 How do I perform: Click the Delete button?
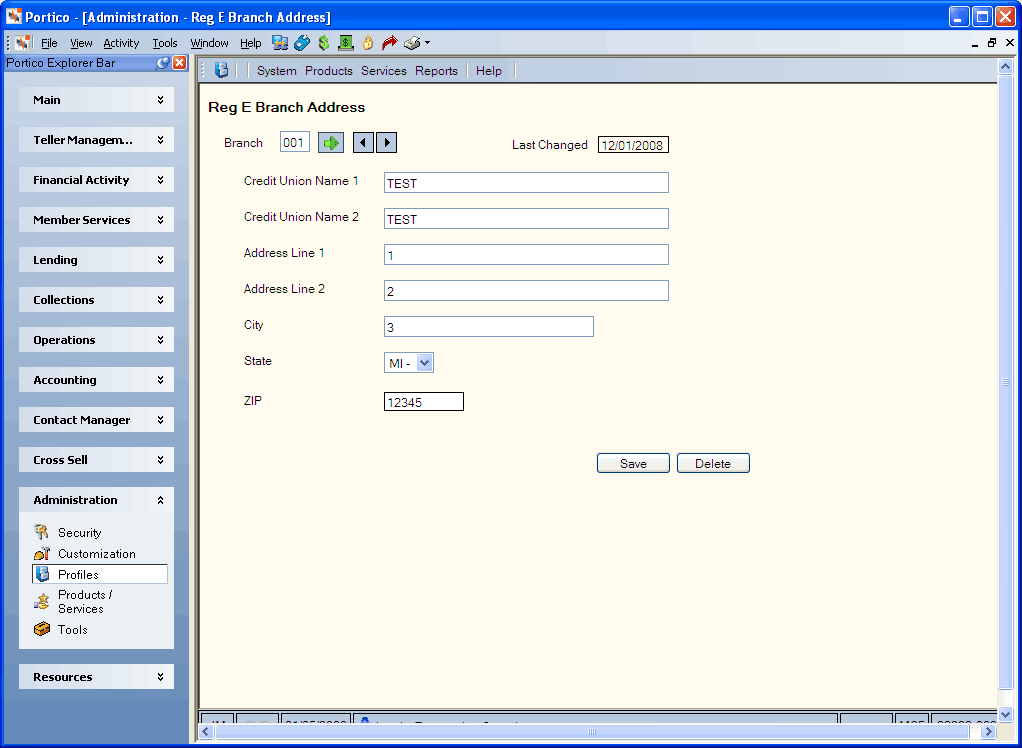click(713, 463)
